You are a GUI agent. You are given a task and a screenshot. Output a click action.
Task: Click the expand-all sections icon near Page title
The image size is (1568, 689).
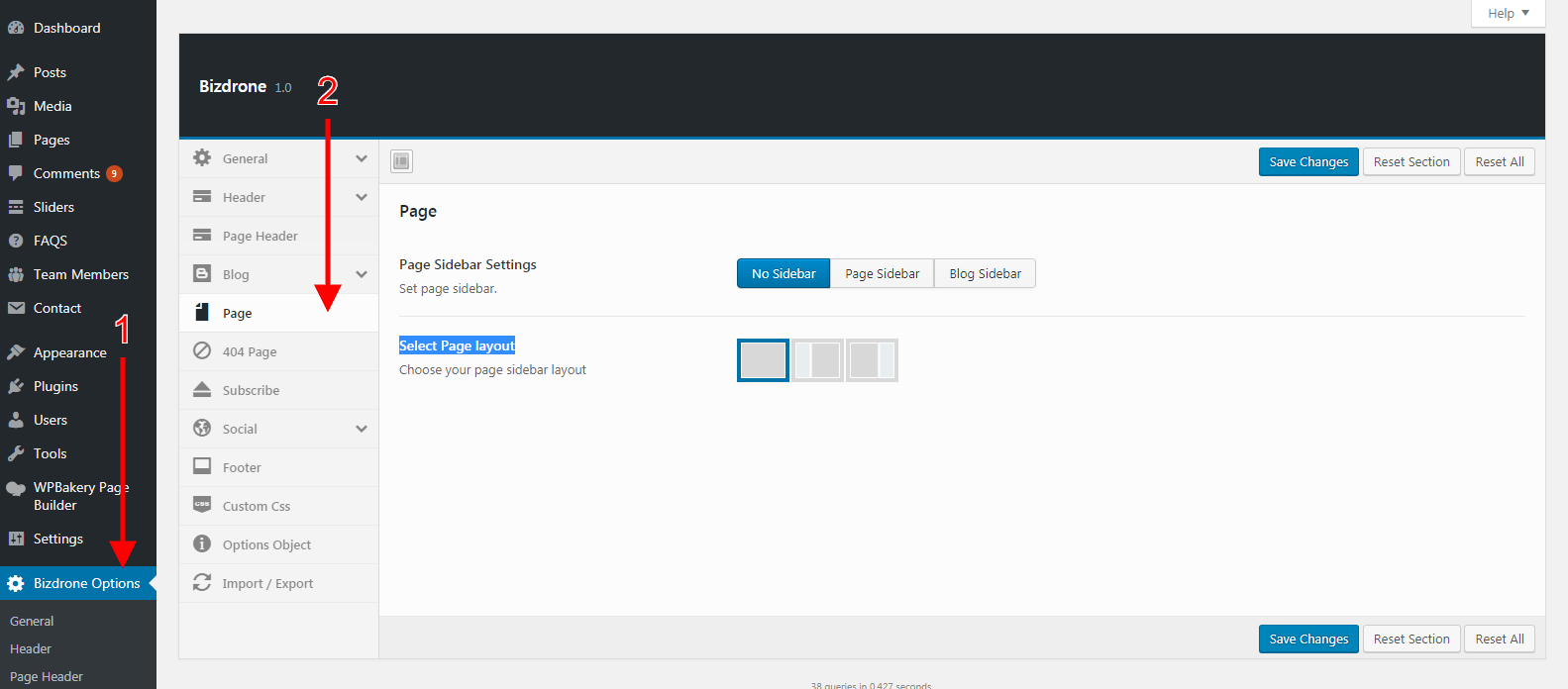coord(401,161)
